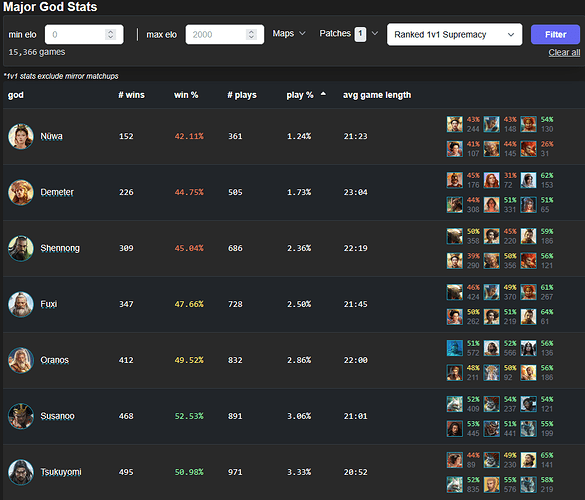Click Demeter's god portrait icon
The image size is (585, 500).
pyautogui.click(x=21, y=193)
